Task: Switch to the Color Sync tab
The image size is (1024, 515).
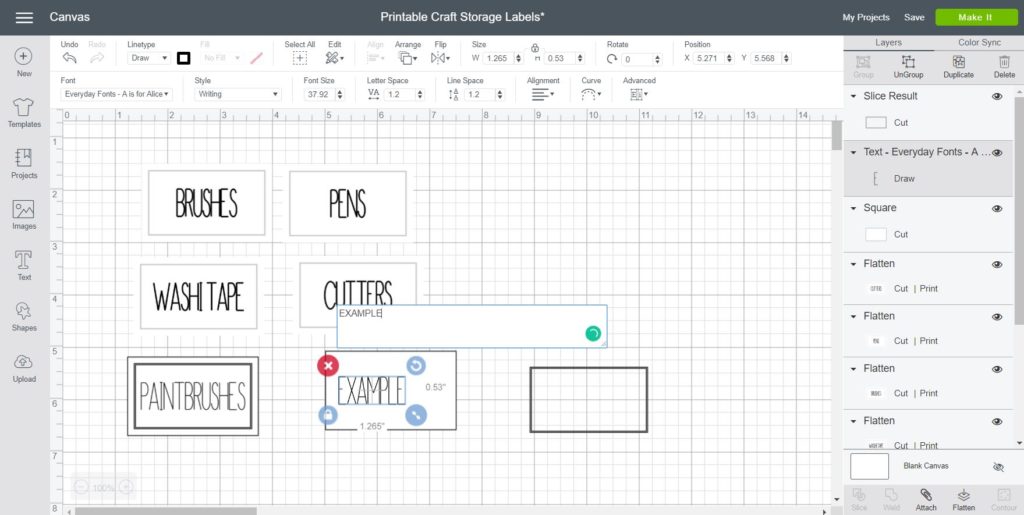Action: point(978,43)
